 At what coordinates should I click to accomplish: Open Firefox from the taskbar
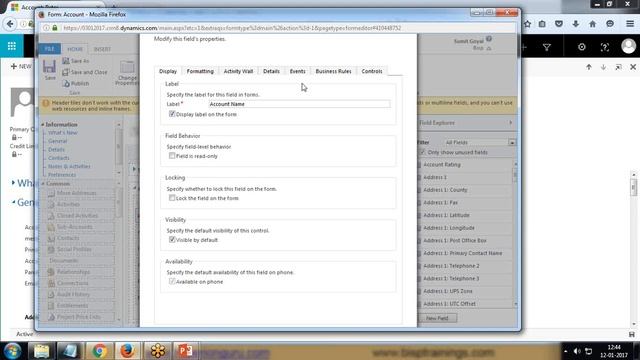[127, 351]
